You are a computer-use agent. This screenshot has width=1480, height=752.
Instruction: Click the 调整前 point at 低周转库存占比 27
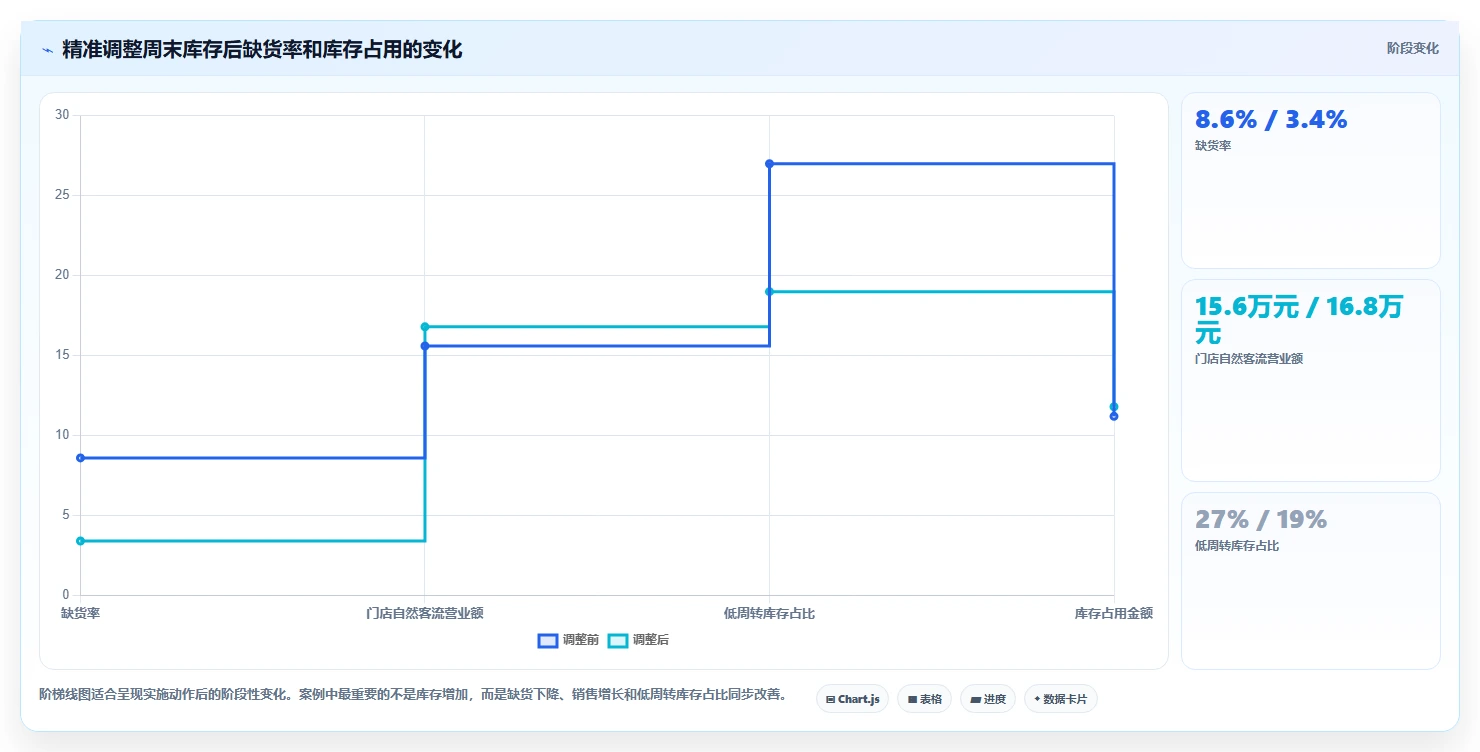769,163
